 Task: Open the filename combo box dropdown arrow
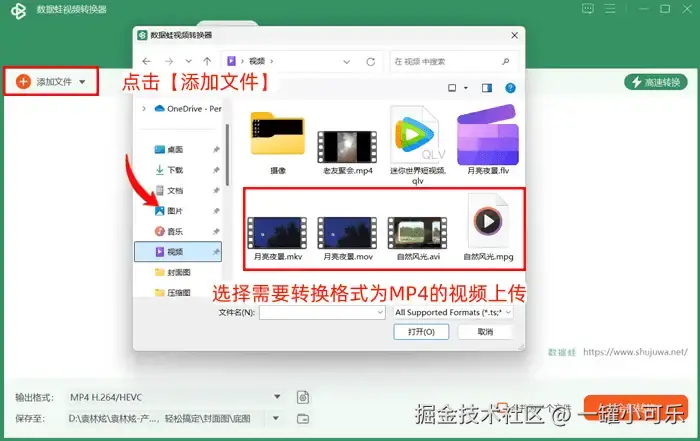380,312
